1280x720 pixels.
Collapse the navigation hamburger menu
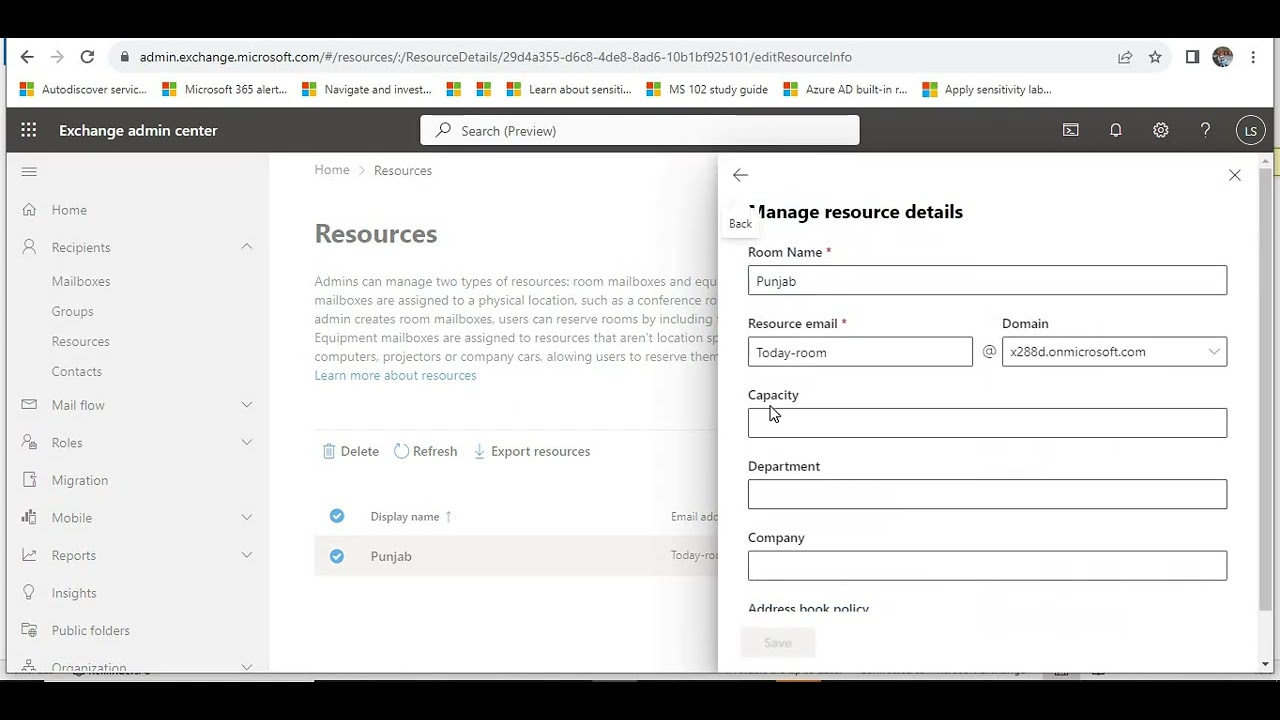(29, 172)
